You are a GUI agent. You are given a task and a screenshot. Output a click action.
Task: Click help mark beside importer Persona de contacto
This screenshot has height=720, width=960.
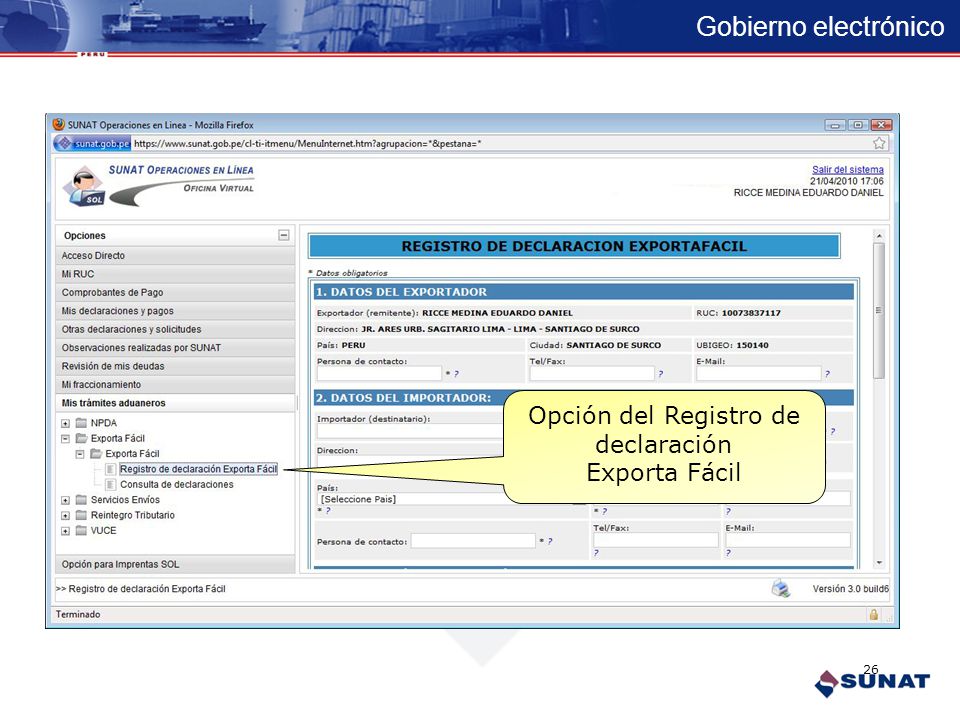550,541
